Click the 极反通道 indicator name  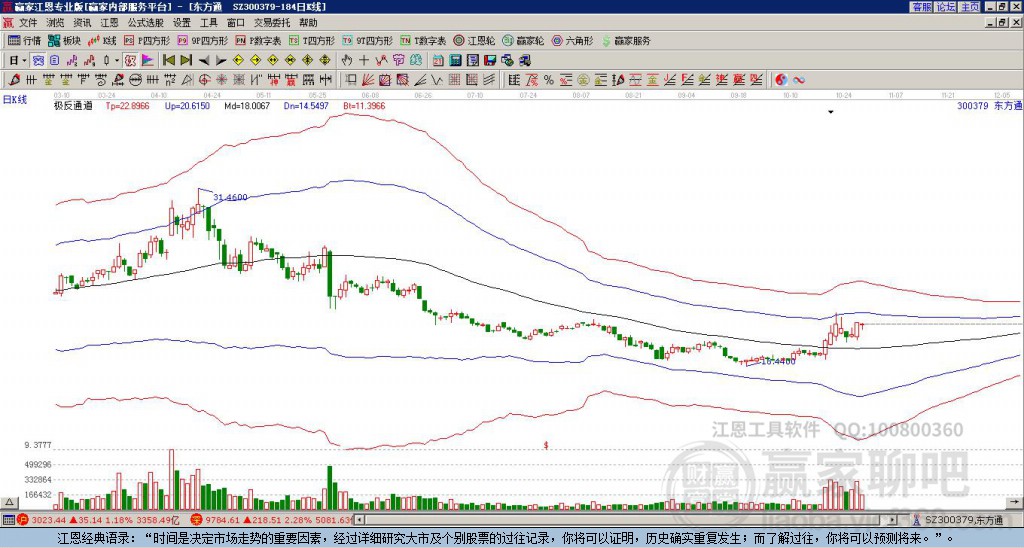tap(73, 105)
